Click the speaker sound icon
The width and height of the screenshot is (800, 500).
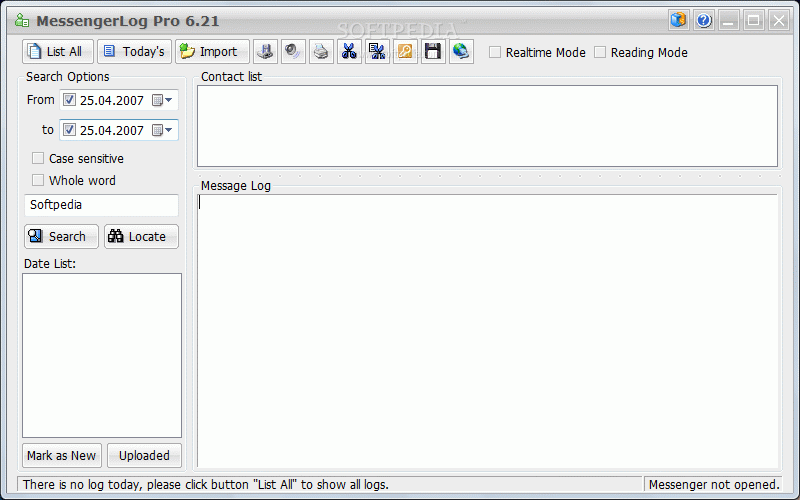click(x=293, y=52)
